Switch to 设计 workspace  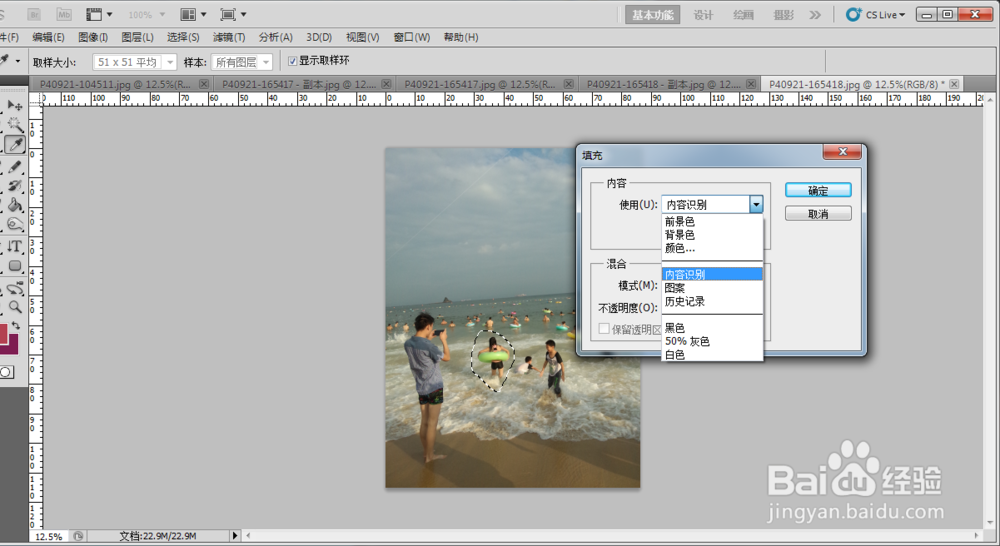point(703,15)
